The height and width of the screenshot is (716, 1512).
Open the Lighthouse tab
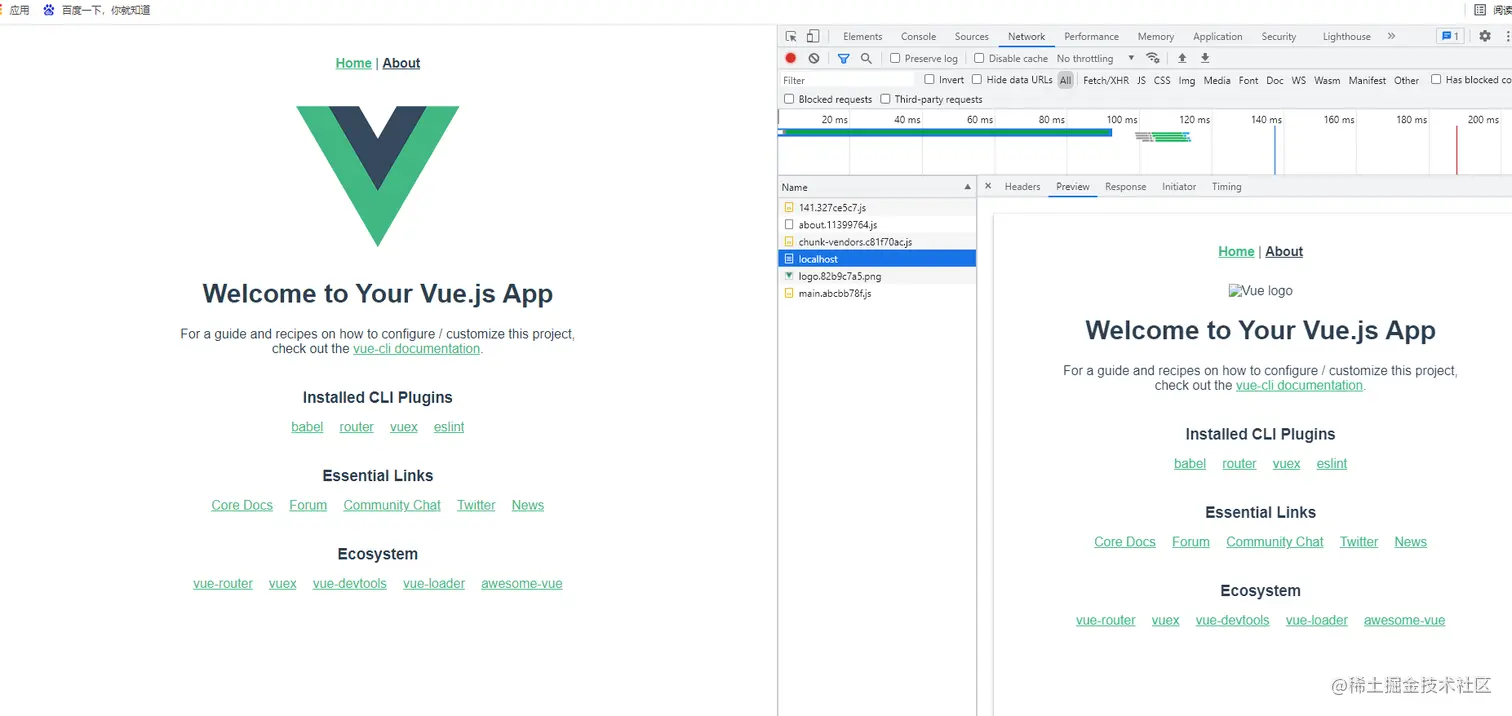[1346, 36]
